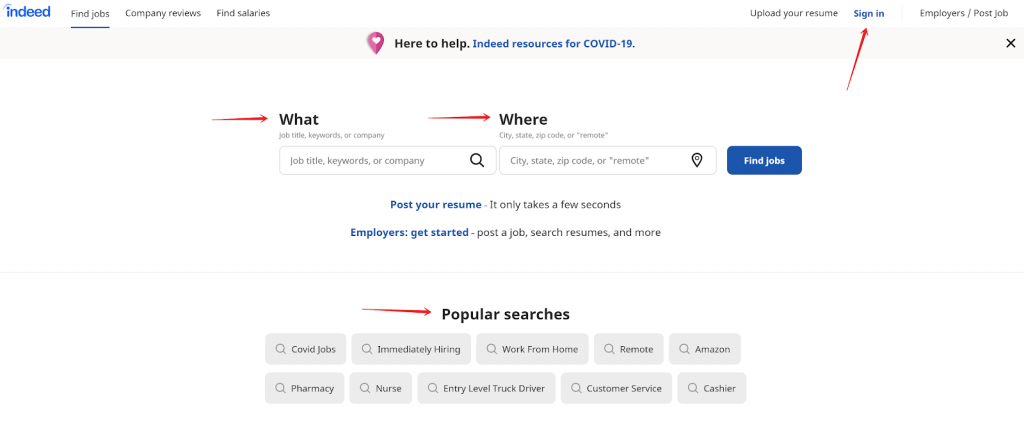Choose the Work From Home search chip
This screenshot has width=1024, height=424.
click(532, 349)
